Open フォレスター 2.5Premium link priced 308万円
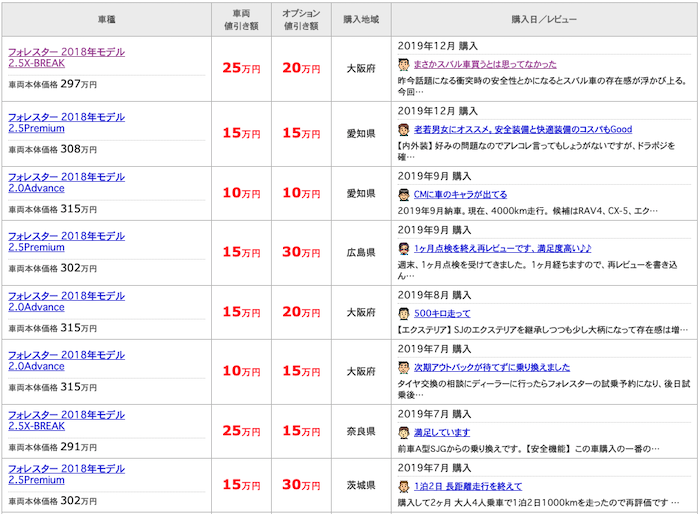Screen dimensions: 700x514 [x=67, y=123]
